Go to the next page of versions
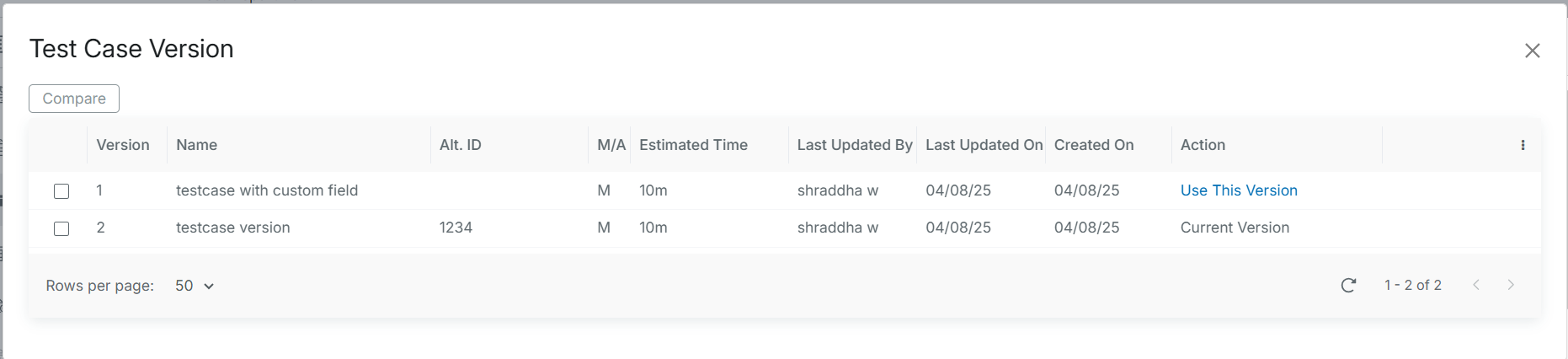The image size is (1568, 359). click(x=1511, y=285)
